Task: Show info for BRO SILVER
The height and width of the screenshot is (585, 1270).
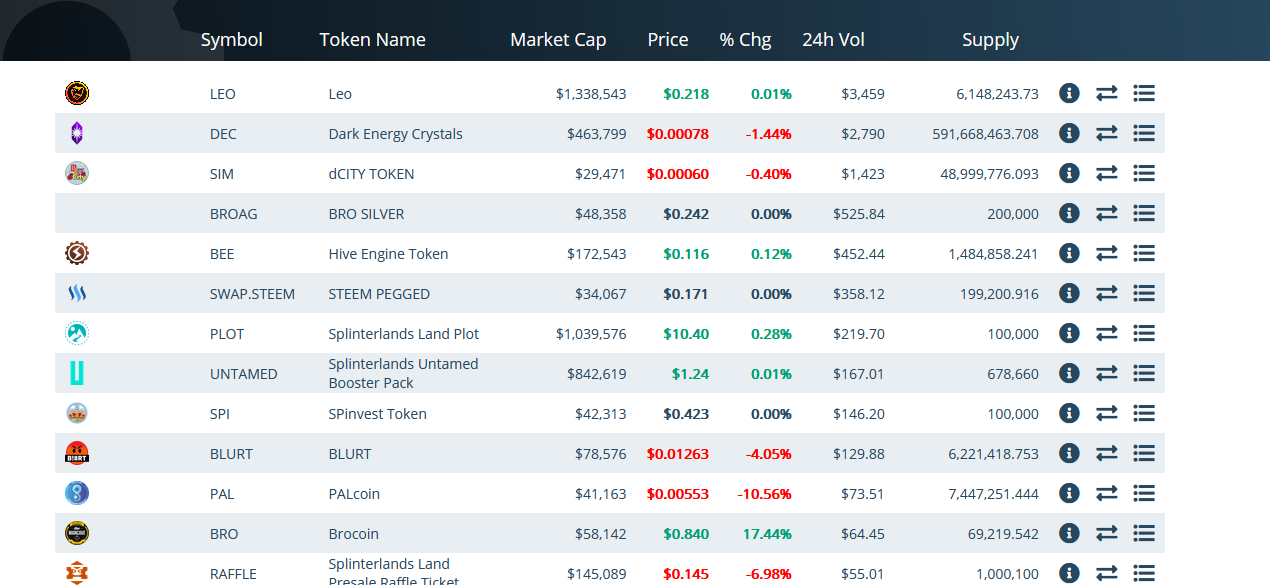Action: point(1069,213)
